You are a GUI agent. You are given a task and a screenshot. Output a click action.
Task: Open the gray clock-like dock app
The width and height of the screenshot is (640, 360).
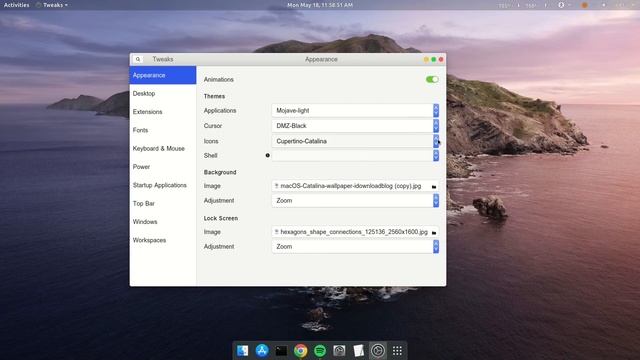point(339,351)
